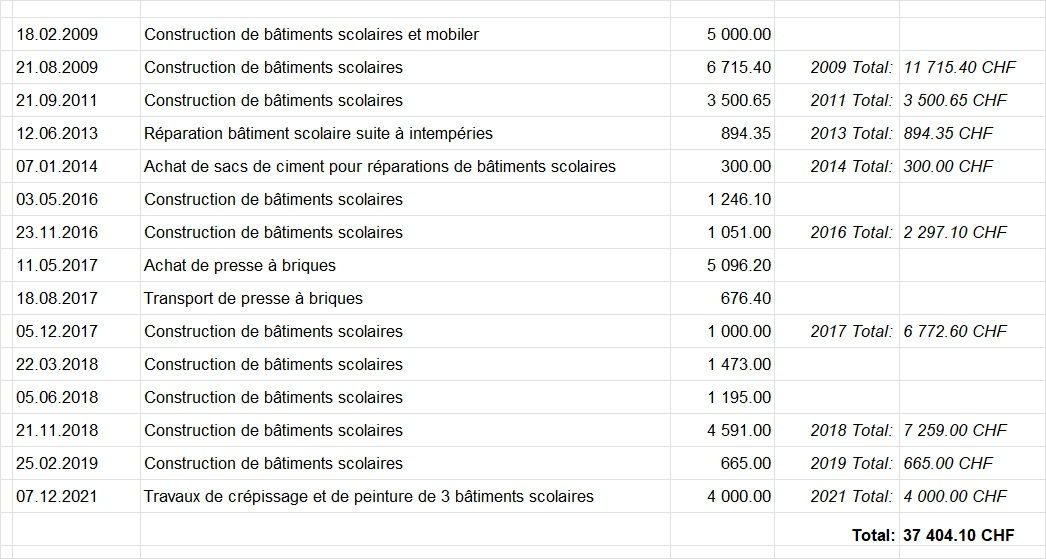Select the 'Transport de presse à briques' cell
1046x559 pixels.
[x=253, y=299]
